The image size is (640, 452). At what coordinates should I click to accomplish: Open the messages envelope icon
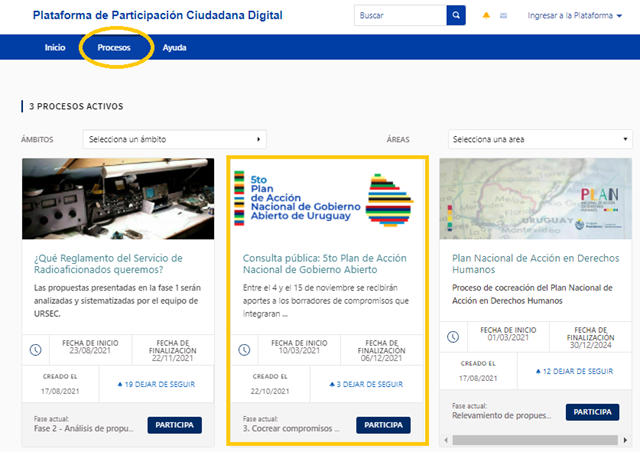click(x=504, y=16)
